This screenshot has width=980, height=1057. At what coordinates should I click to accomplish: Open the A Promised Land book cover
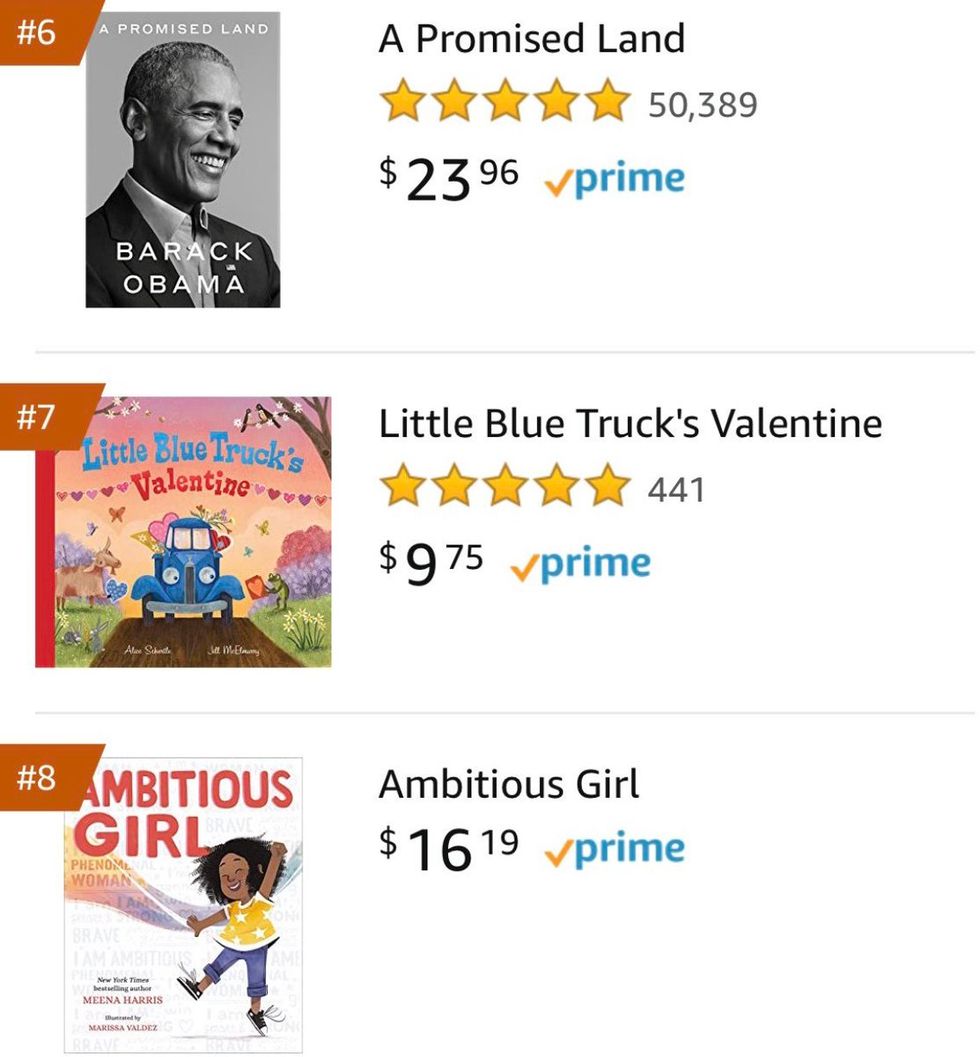(183, 160)
